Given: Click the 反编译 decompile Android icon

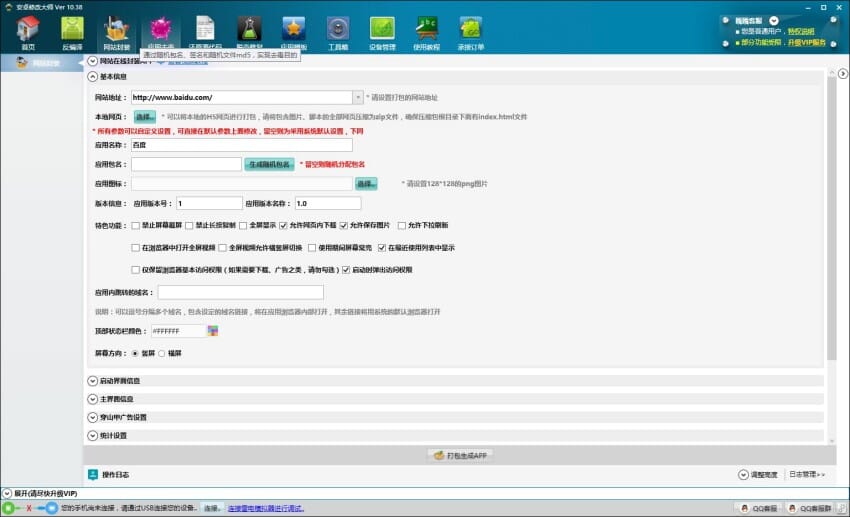Looking at the screenshot, I should click(72, 32).
